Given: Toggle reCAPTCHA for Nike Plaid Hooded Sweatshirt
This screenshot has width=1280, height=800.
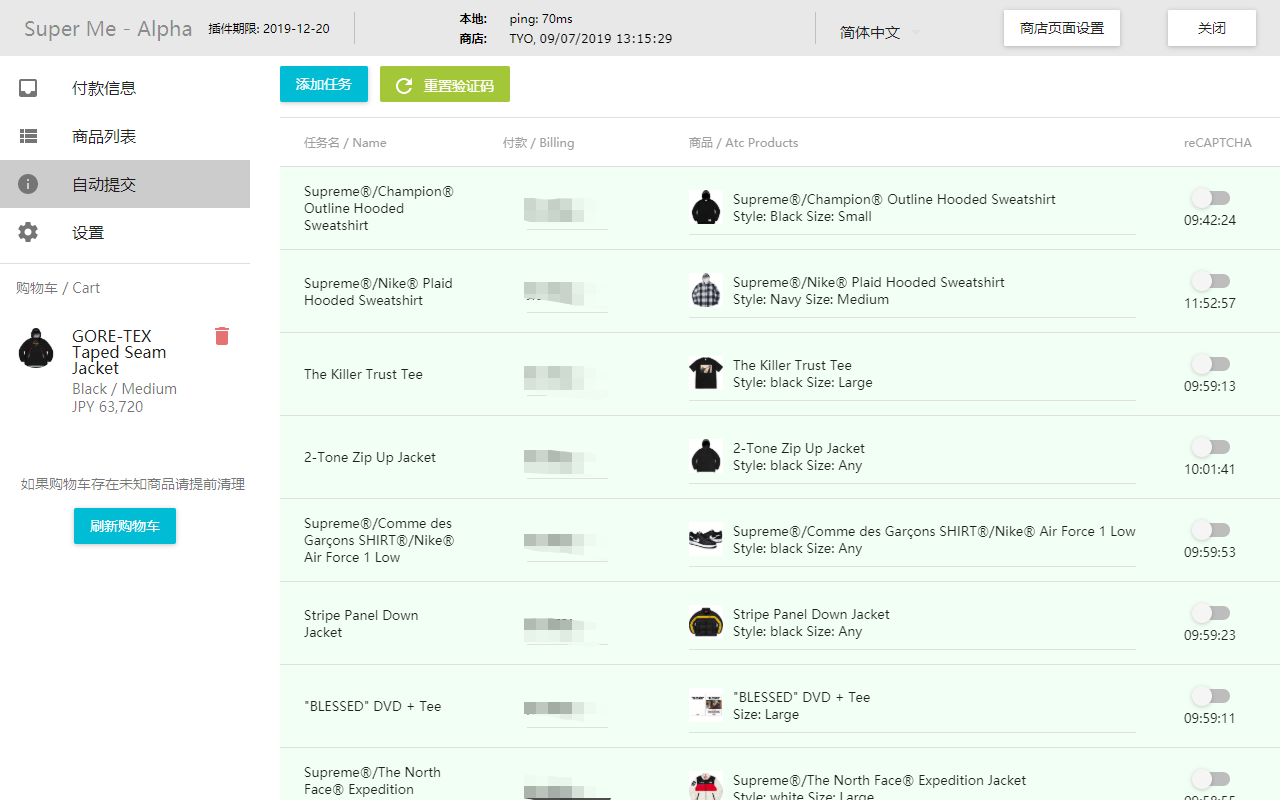Looking at the screenshot, I should (1210, 281).
